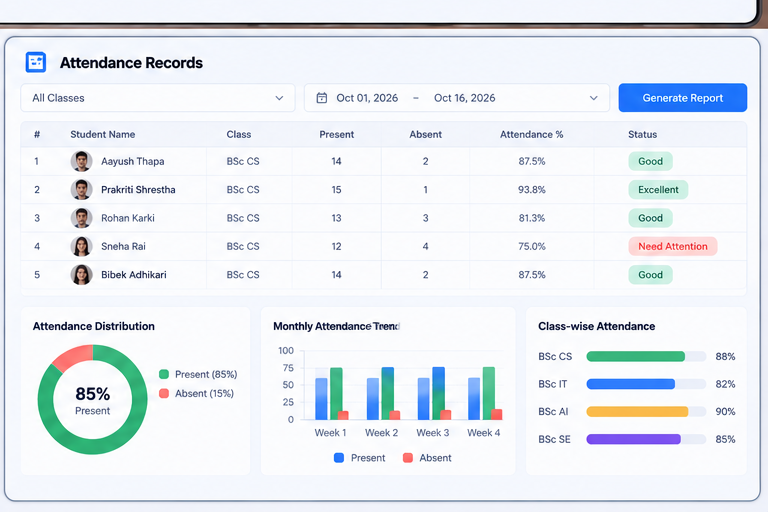Click the calendar icon in the date range field
768x512 pixels.
[322, 98]
